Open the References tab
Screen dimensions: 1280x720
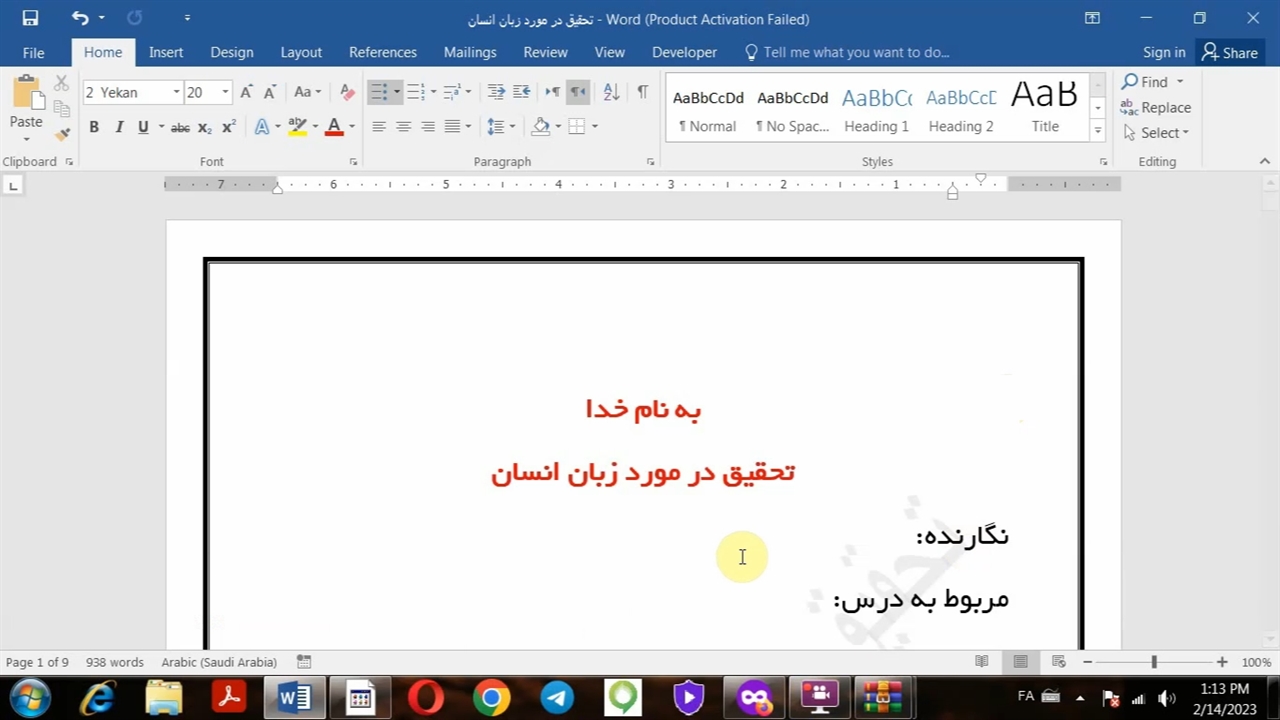point(382,52)
